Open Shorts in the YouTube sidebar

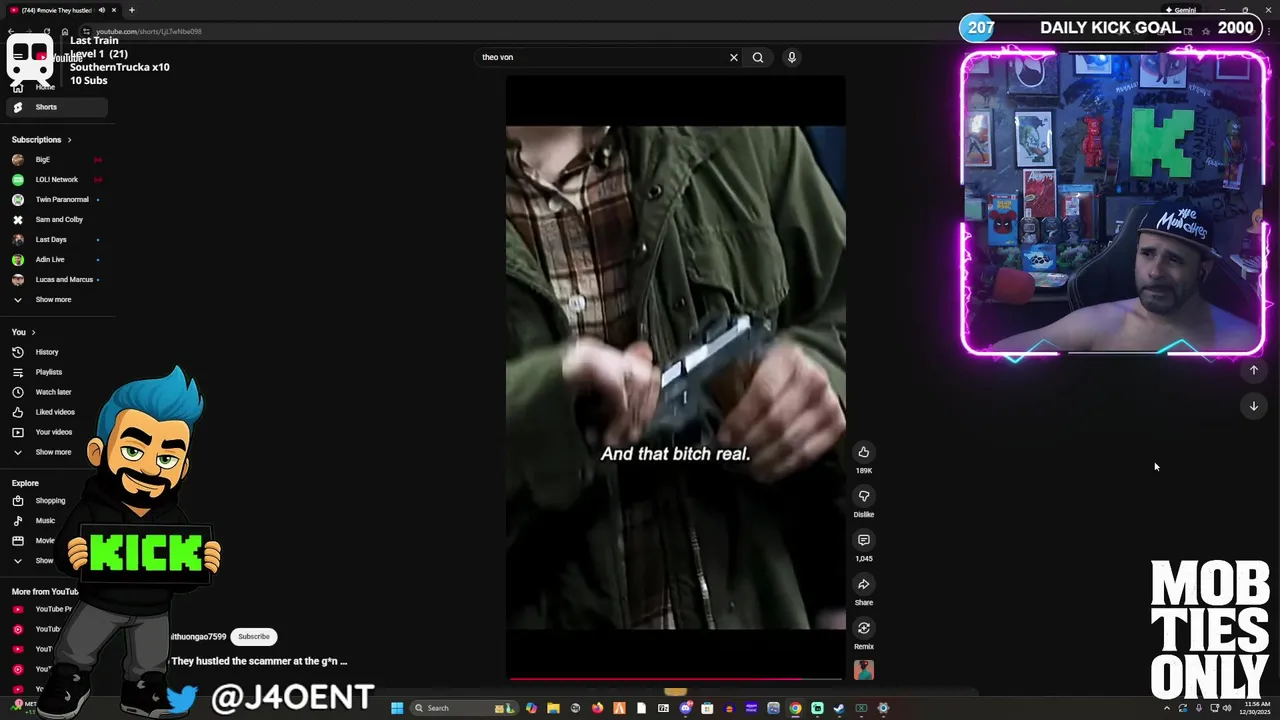click(x=55, y=107)
